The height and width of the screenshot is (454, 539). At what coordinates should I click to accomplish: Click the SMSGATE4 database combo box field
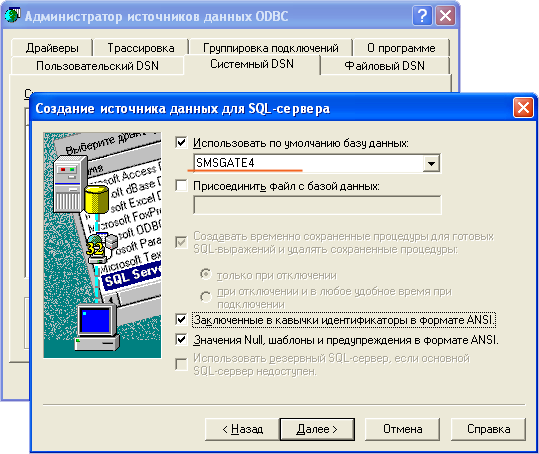[317, 163]
